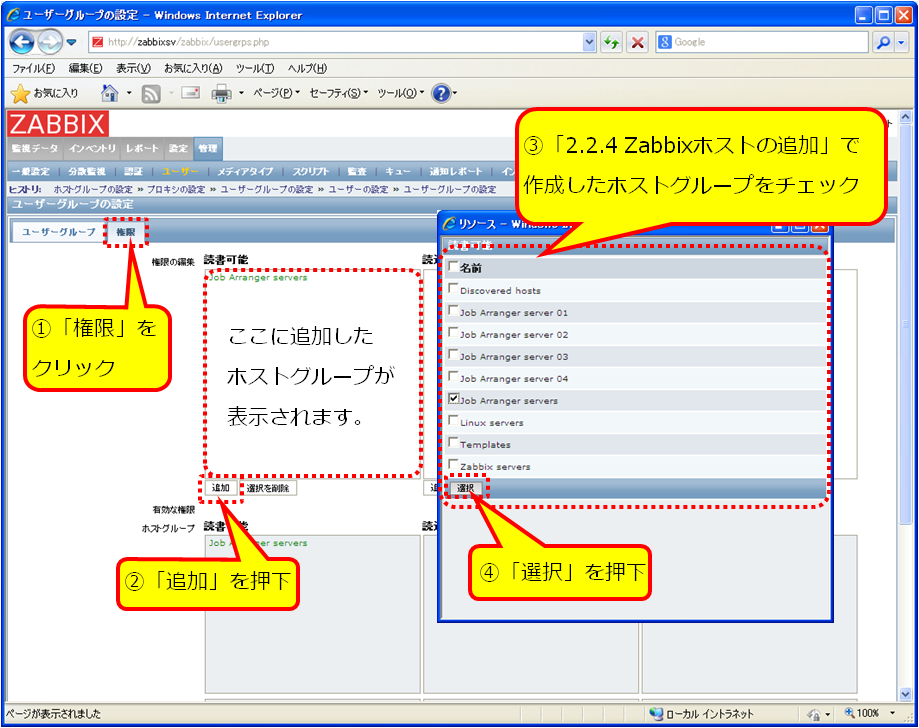Open the スクリプト submenu item

point(311,172)
